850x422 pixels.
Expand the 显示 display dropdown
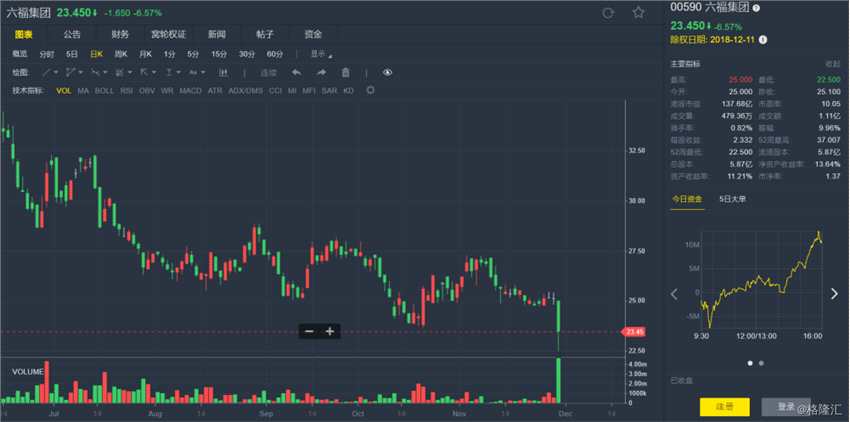click(x=321, y=54)
